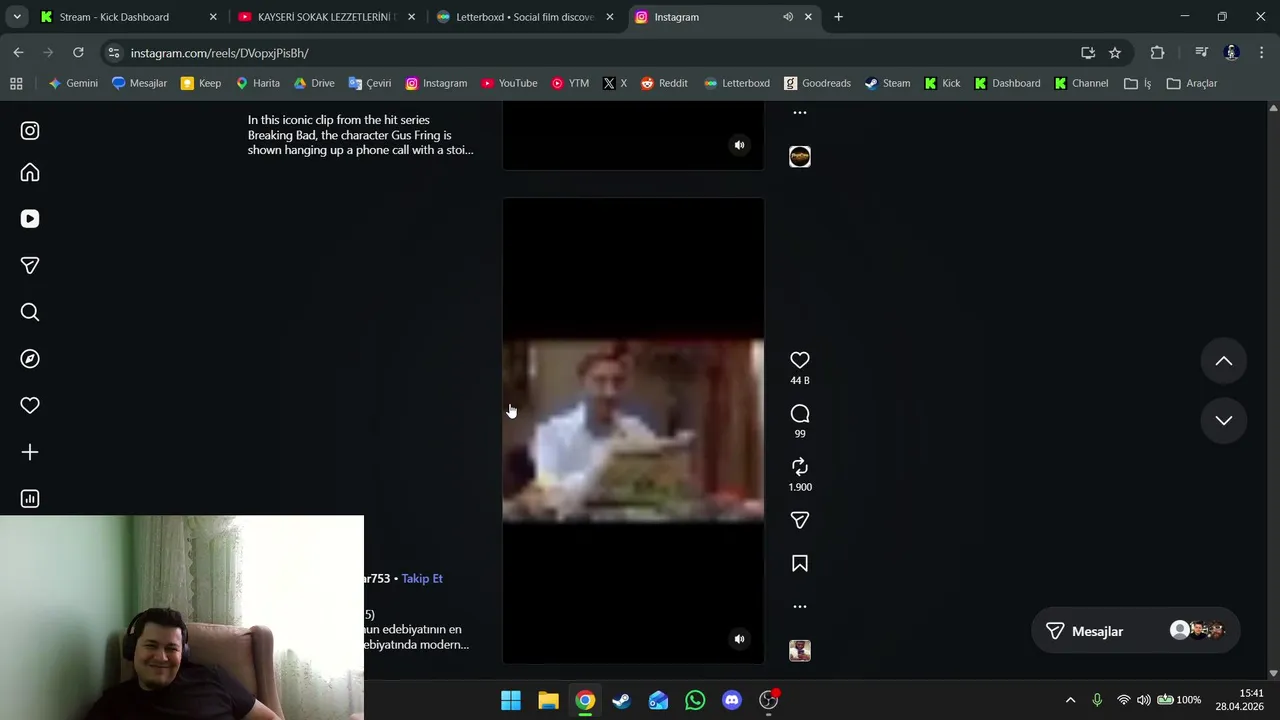1280x720 pixels.
Task: Open the Reels icon in sidebar
Action: [30, 219]
